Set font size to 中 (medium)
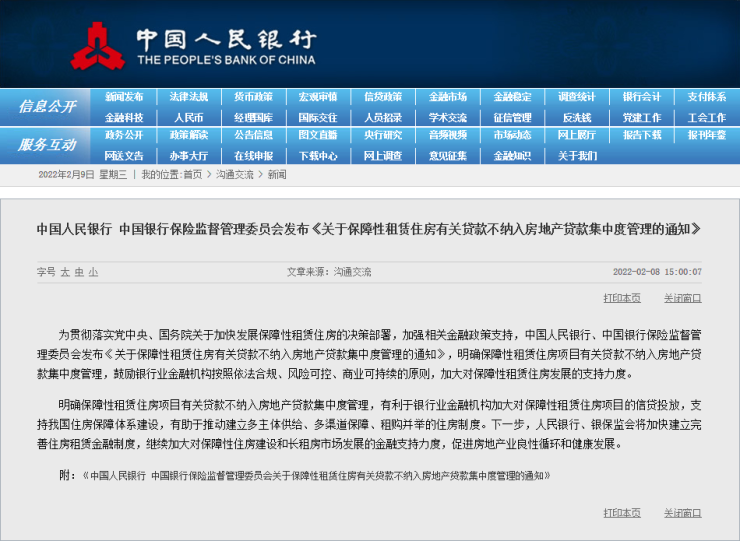The image size is (740, 541). pos(79,271)
